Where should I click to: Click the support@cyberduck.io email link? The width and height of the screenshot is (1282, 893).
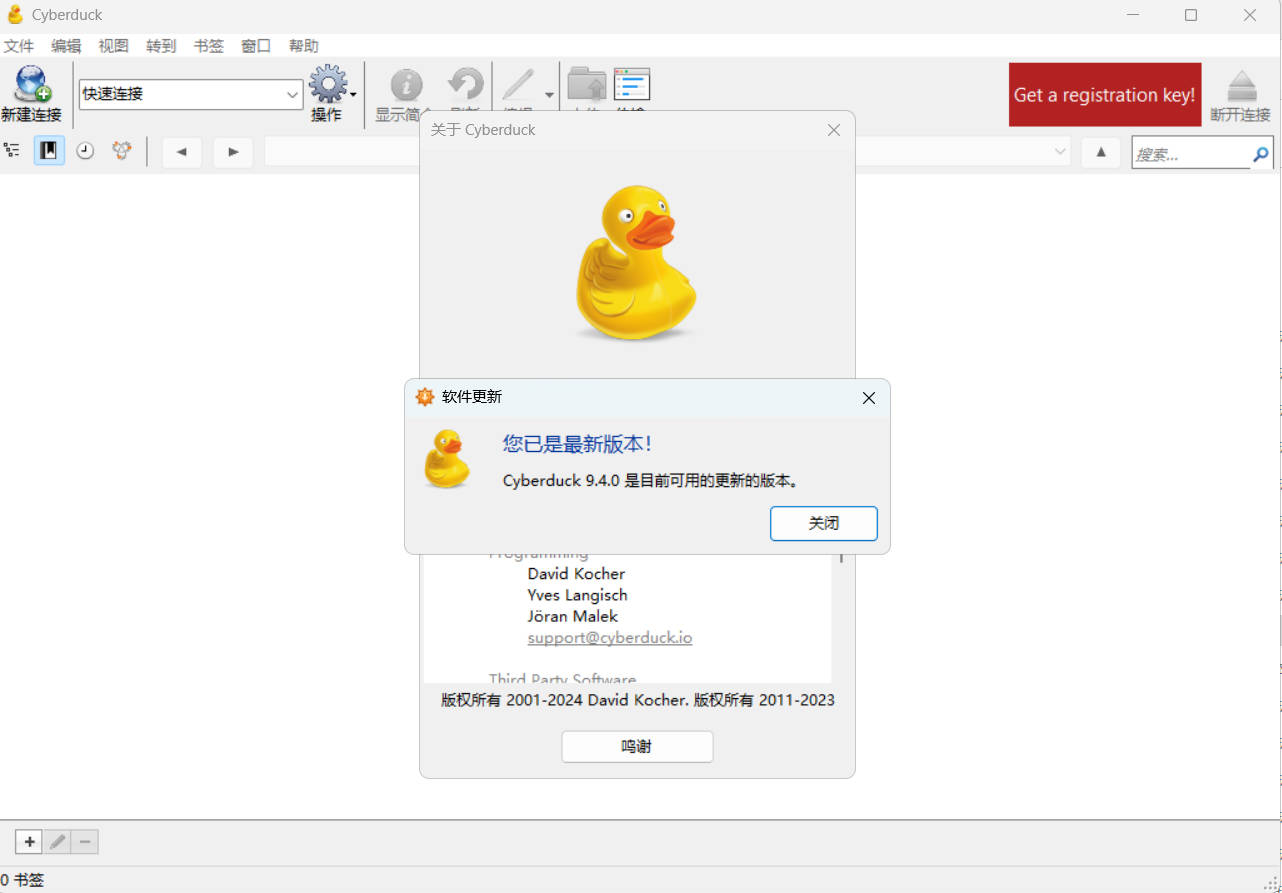pos(609,637)
